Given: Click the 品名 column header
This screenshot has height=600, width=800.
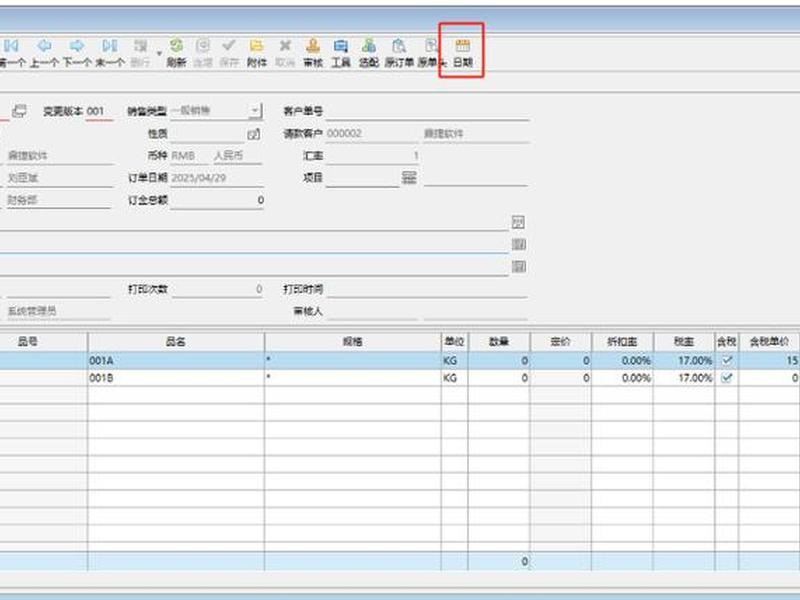Looking at the screenshot, I should point(176,342).
